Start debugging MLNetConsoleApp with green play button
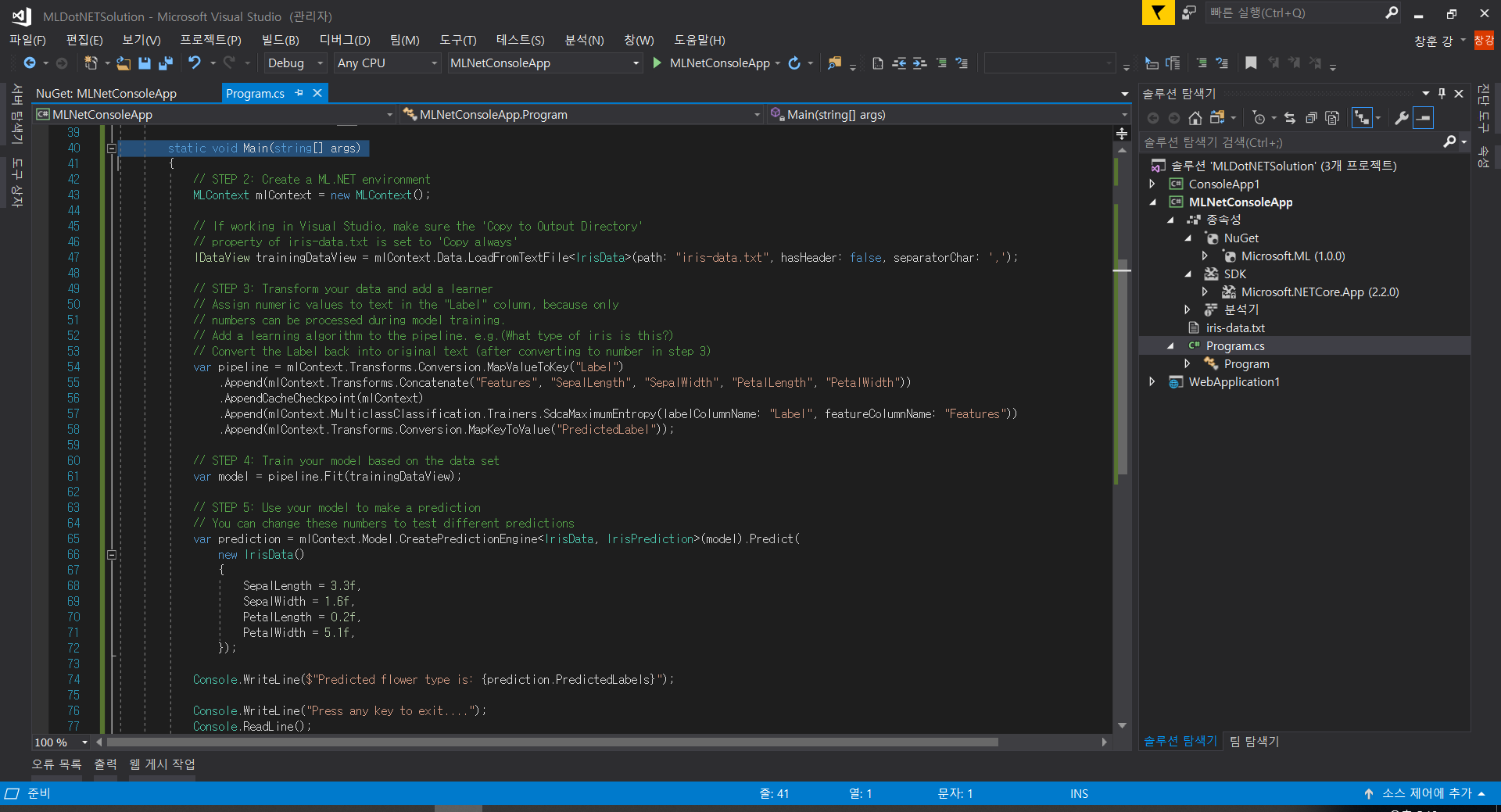Image resolution: width=1501 pixels, height=812 pixels. [x=657, y=63]
